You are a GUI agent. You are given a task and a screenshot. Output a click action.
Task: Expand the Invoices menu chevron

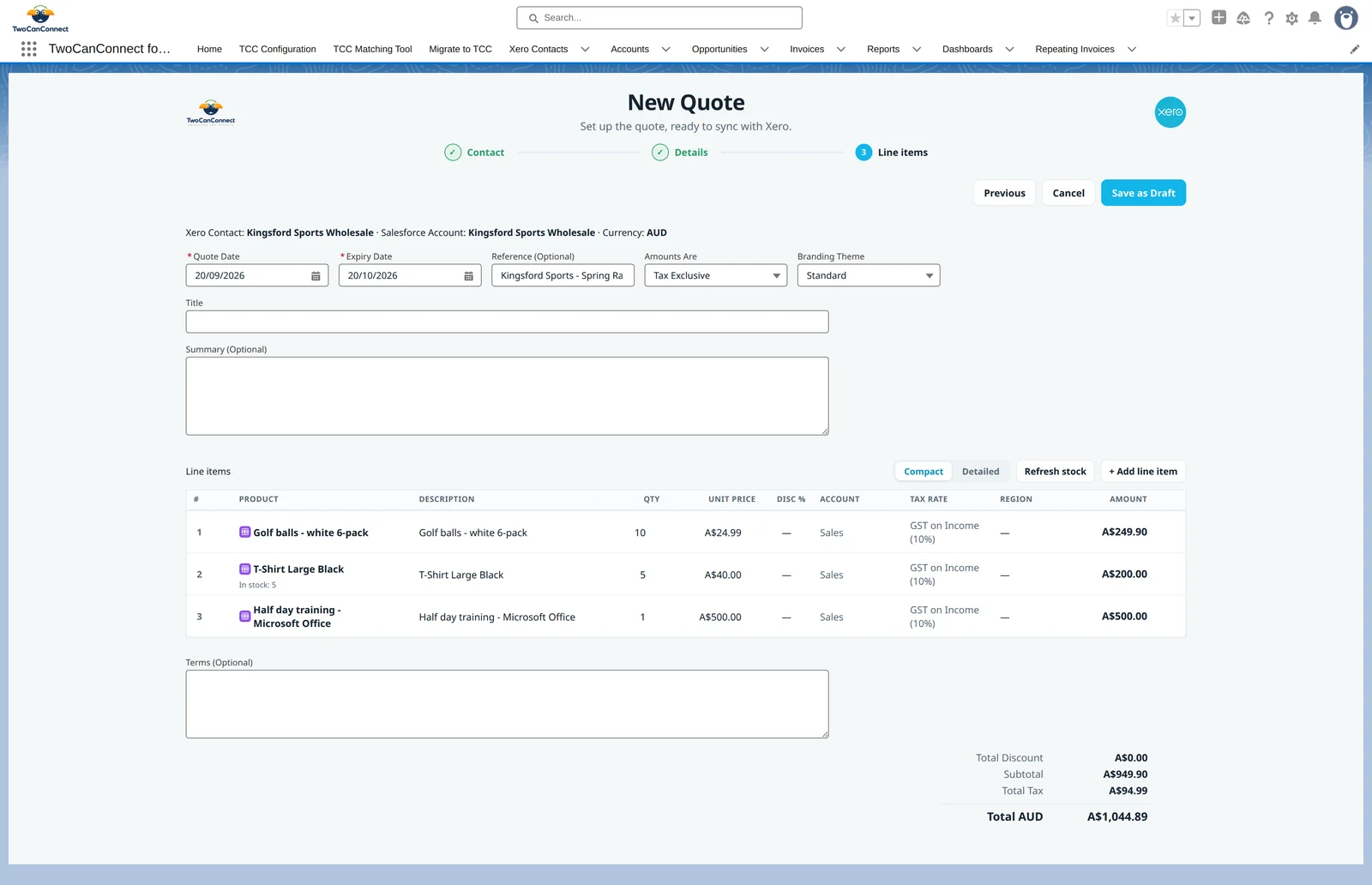[840, 50]
